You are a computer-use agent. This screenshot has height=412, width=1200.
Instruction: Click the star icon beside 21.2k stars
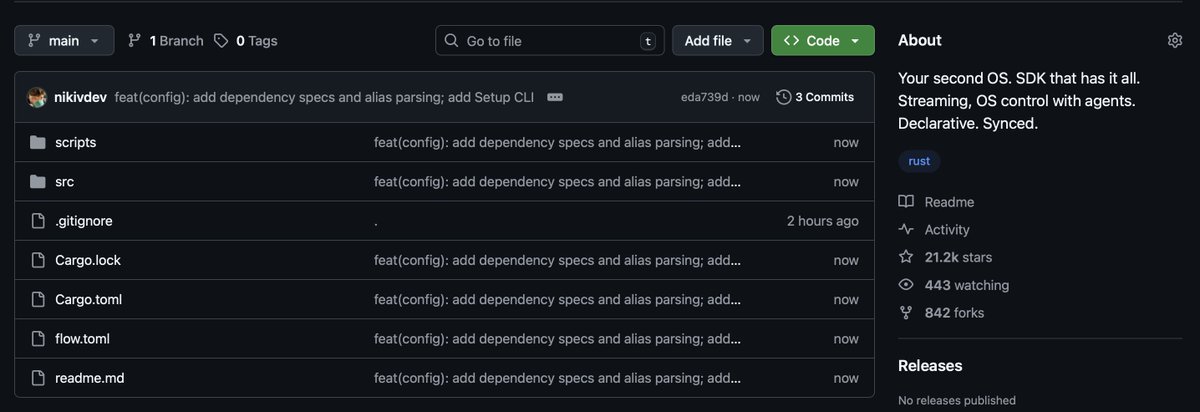(x=906, y=257)
